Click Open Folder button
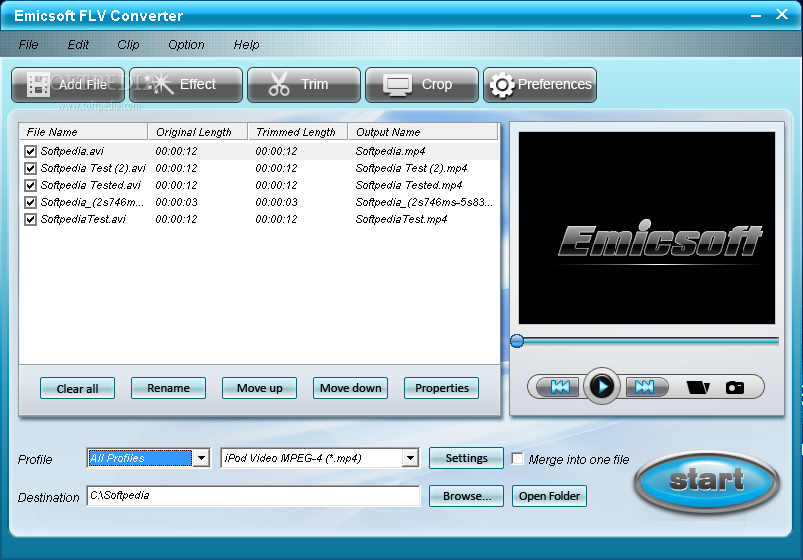803x560 pixels. click(x=550, y=496)
